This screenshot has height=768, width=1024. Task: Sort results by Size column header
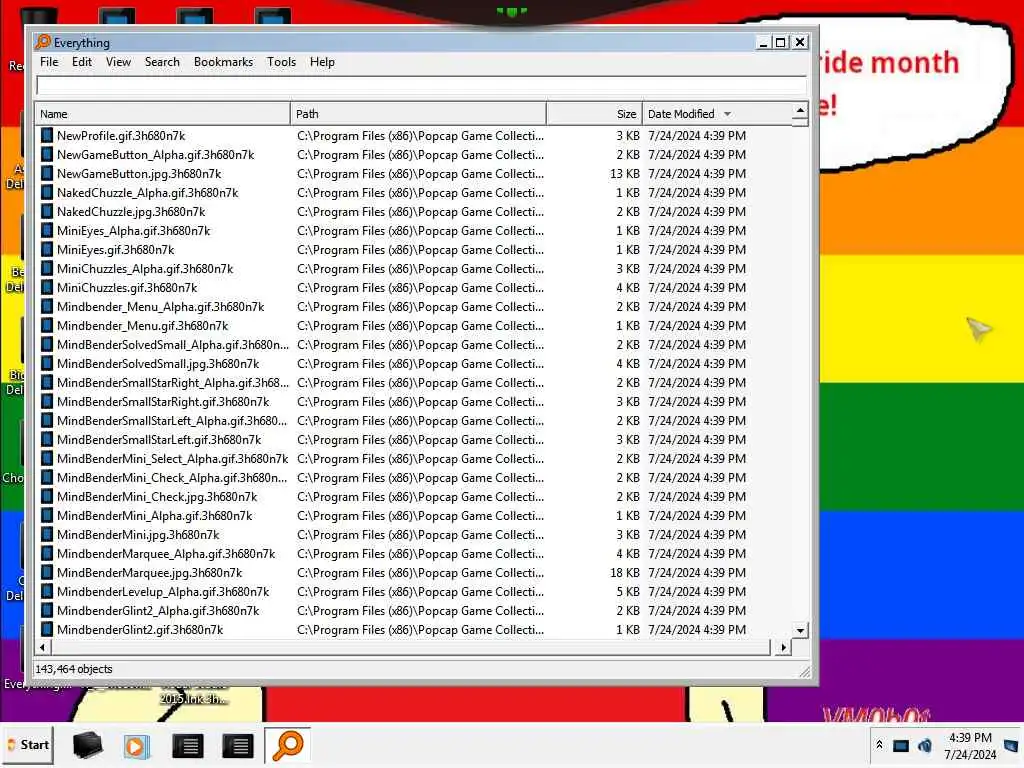(x=594, y=114)
